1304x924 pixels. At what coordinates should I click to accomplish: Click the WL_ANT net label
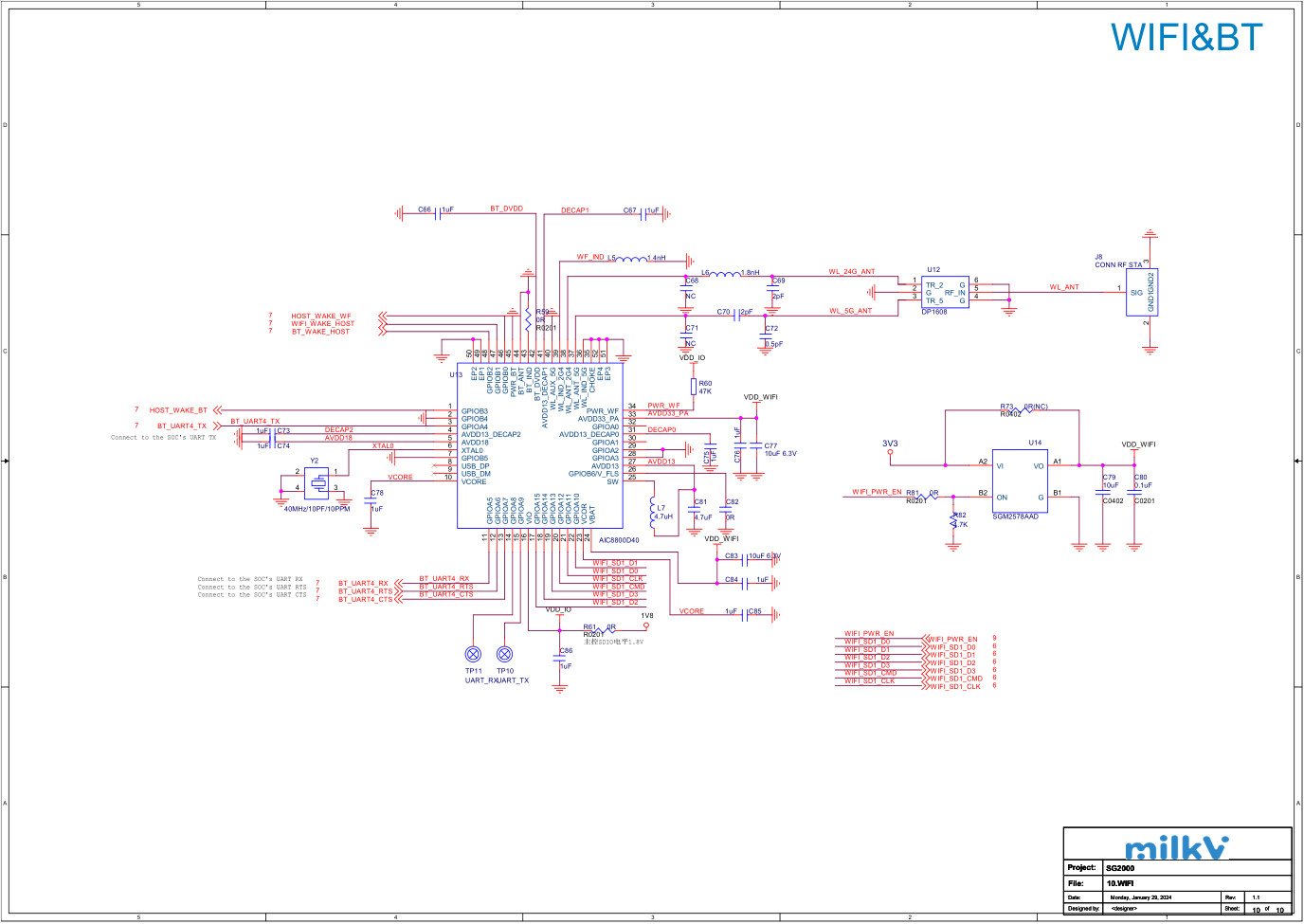click(1064, 287)
